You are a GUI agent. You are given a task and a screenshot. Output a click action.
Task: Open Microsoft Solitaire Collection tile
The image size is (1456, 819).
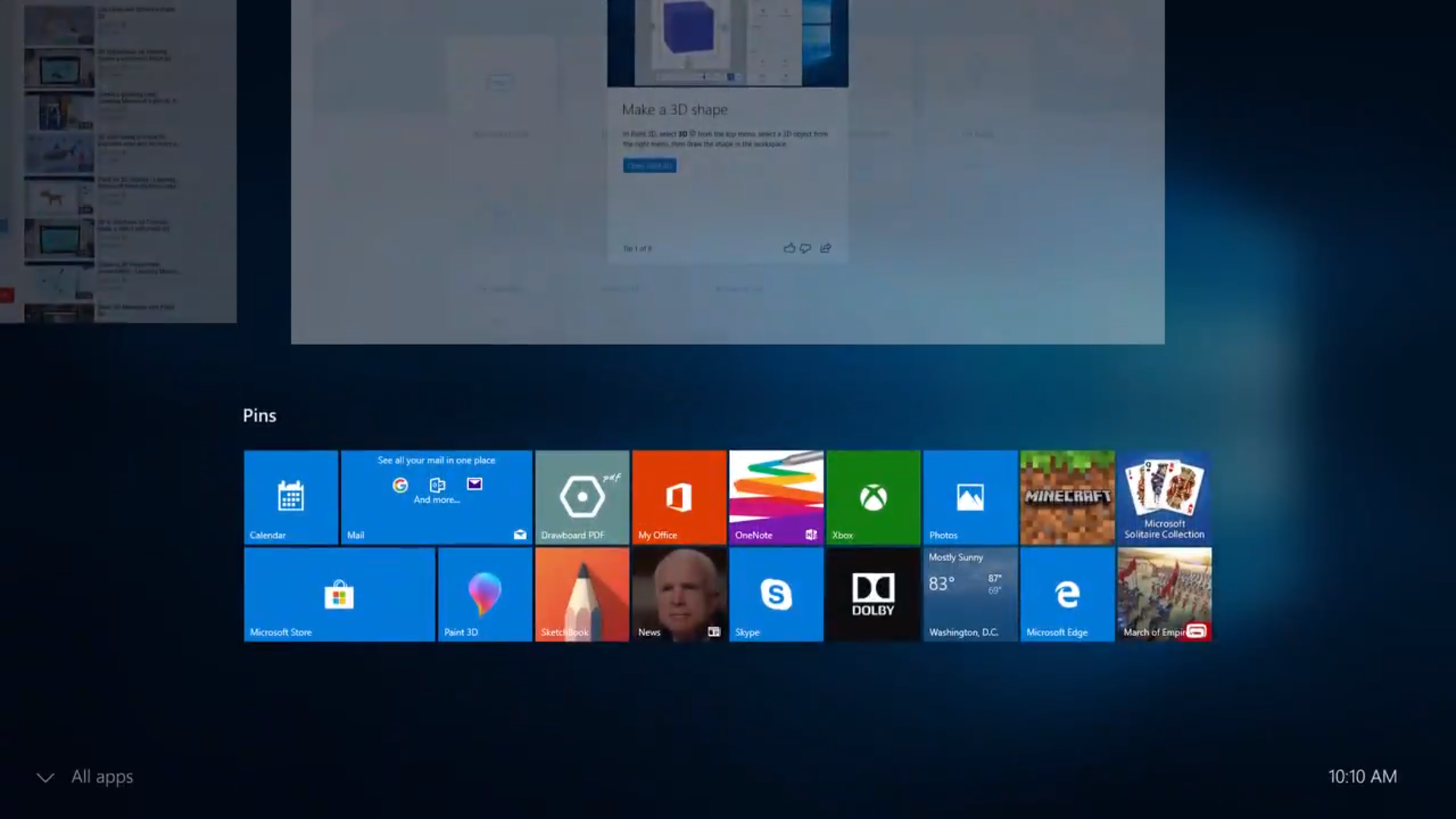(x=1164, y=497)
